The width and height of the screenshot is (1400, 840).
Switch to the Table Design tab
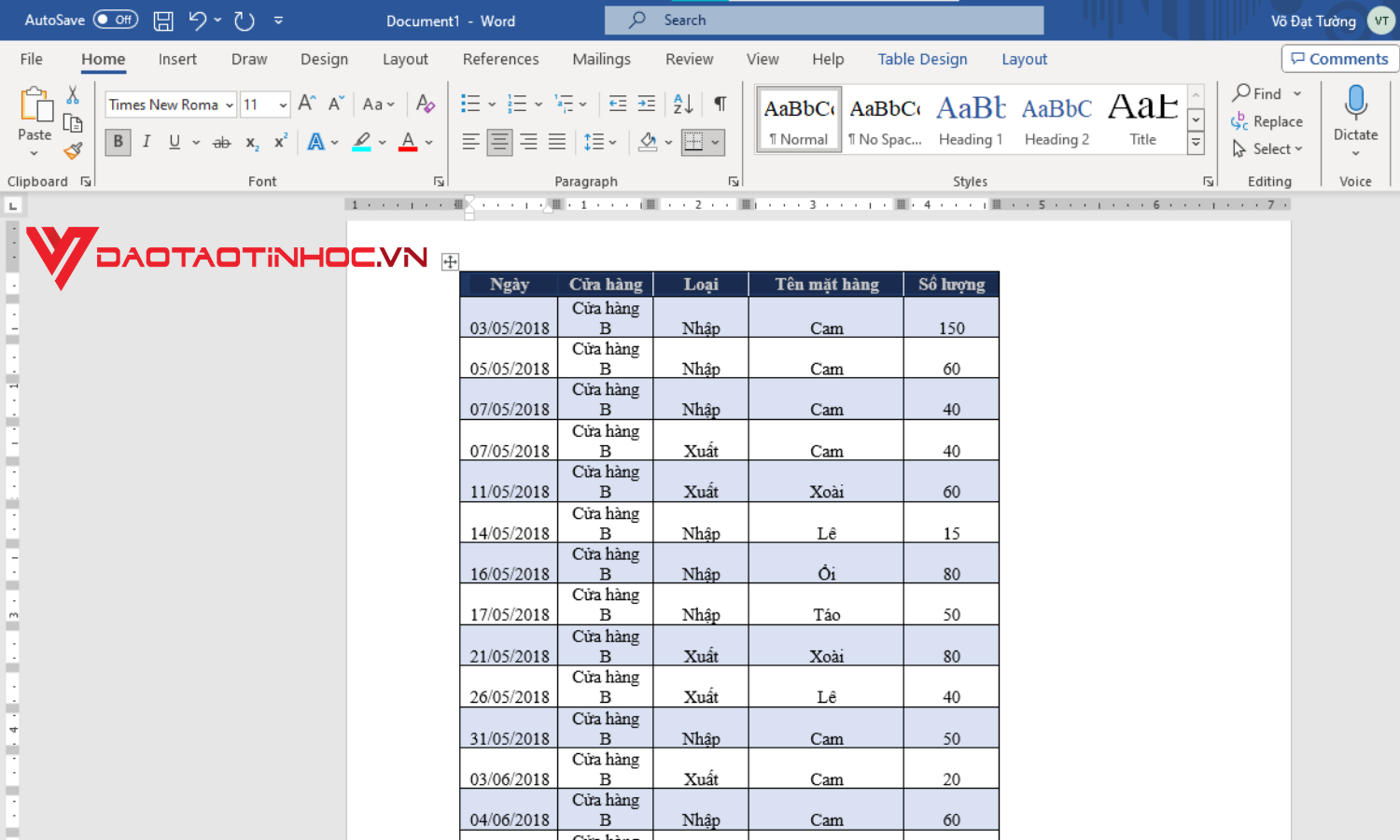click(x=922, y=59)
